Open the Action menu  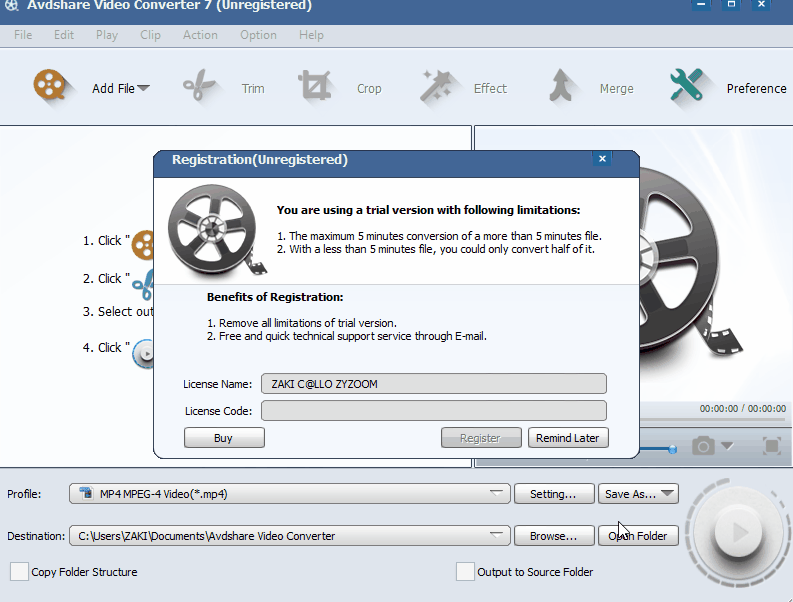click(200, 35)
